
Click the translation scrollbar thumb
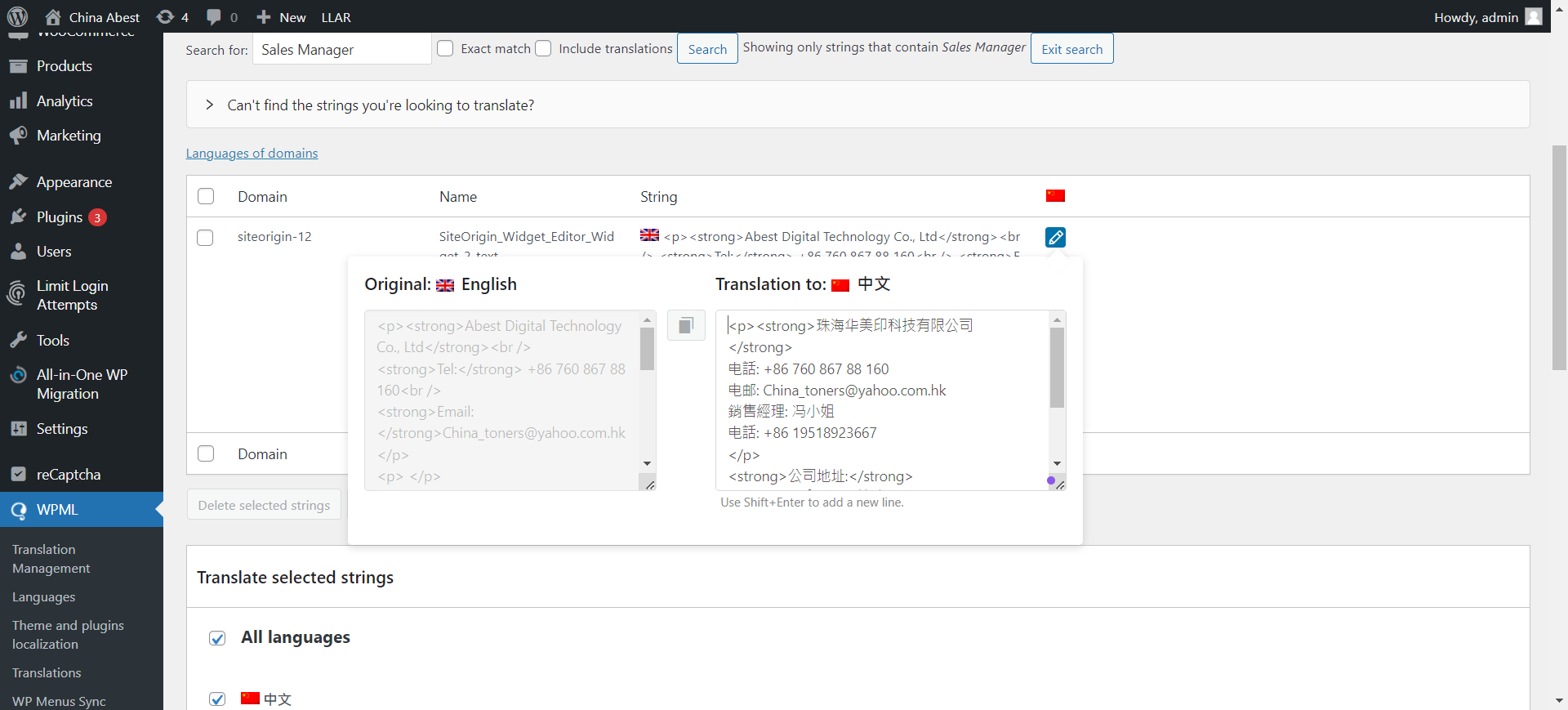point(1057,368)
